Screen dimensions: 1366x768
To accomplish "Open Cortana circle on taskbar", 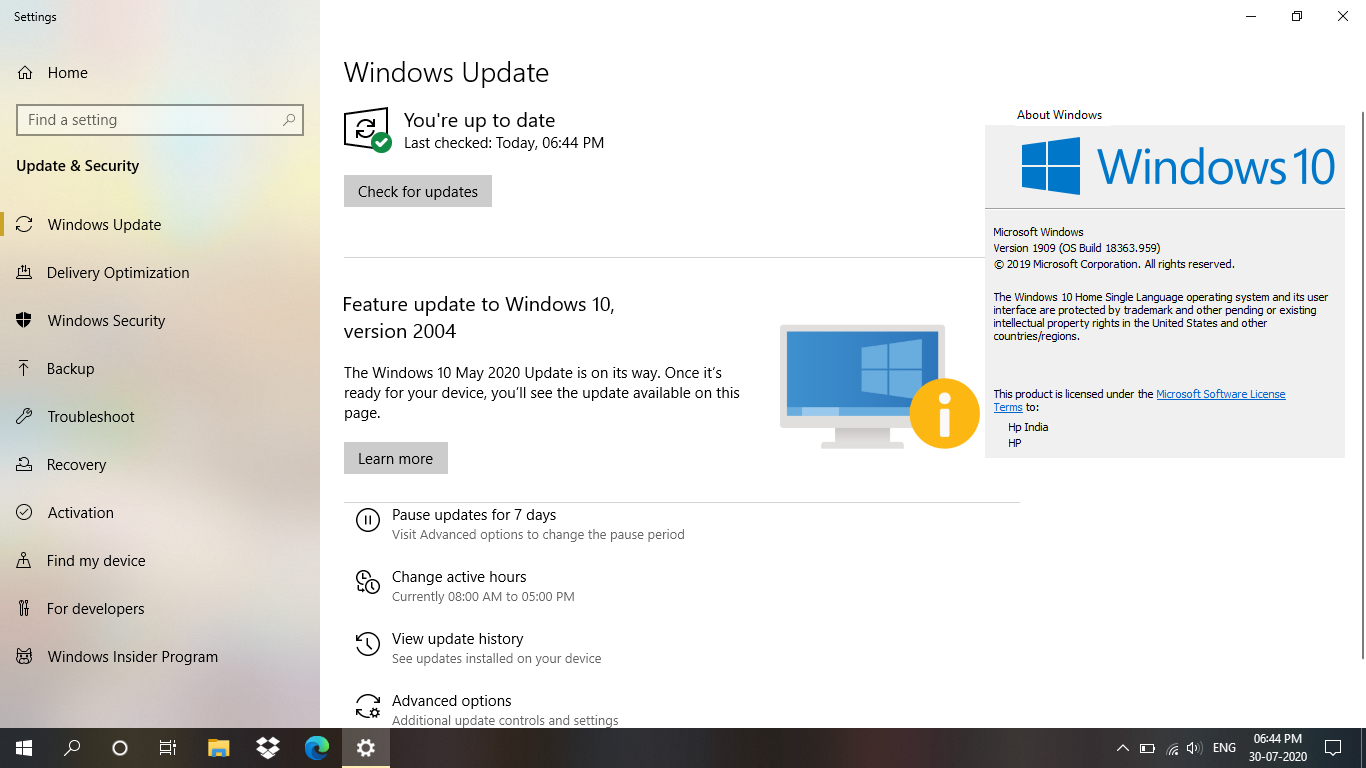I will 120,748.
